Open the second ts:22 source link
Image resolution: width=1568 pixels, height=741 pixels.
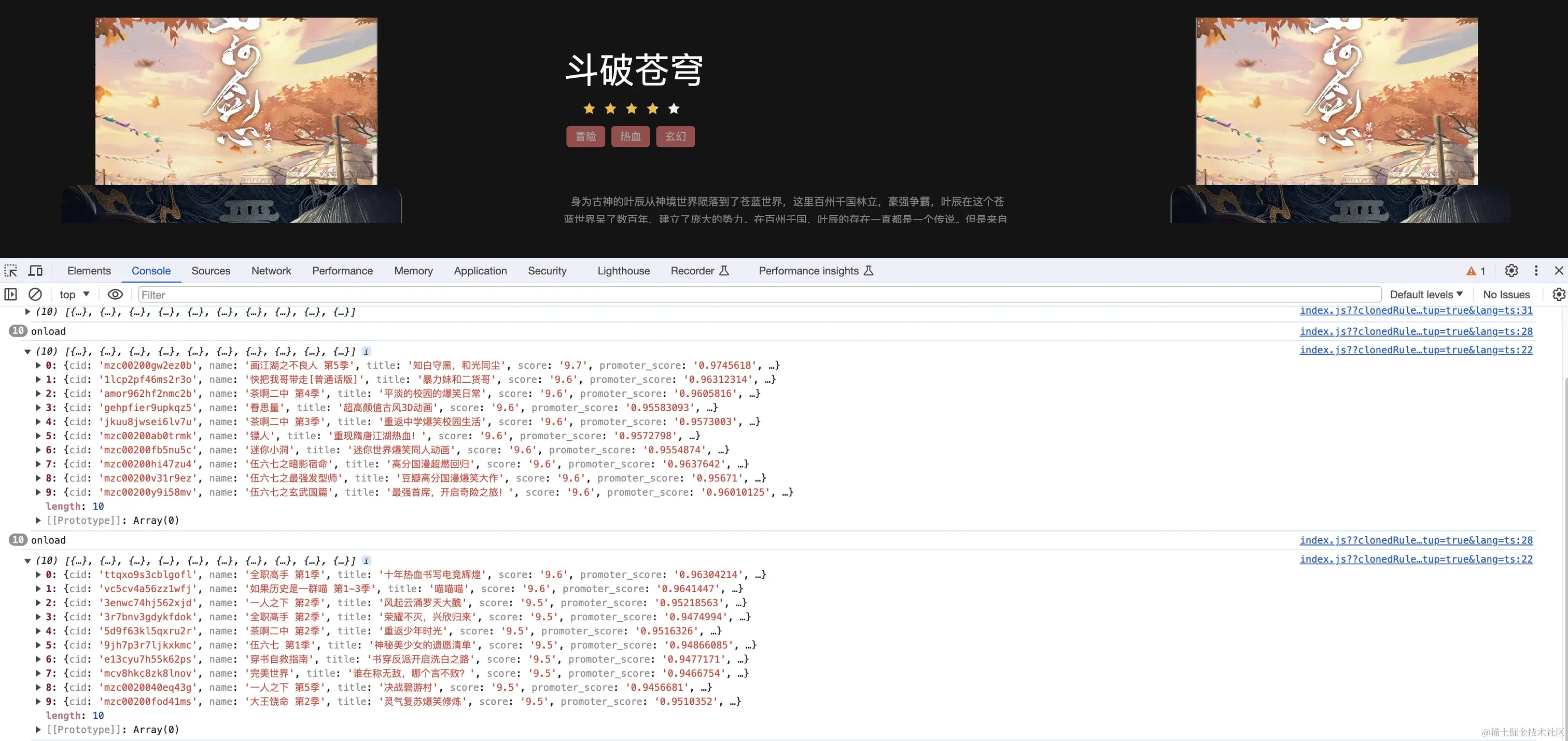1416,560
